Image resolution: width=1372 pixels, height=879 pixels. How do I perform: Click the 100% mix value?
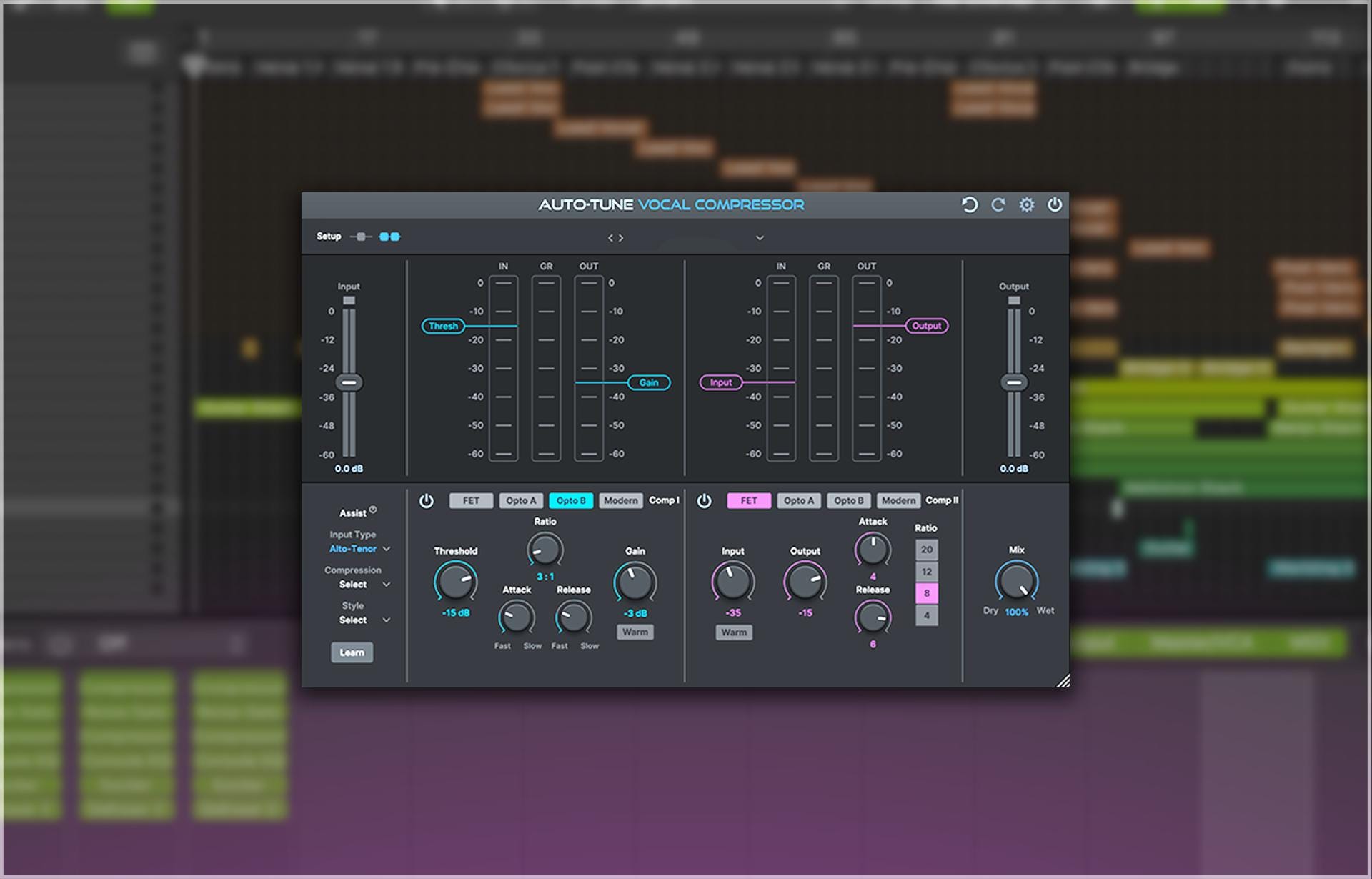coord(1016,612)
